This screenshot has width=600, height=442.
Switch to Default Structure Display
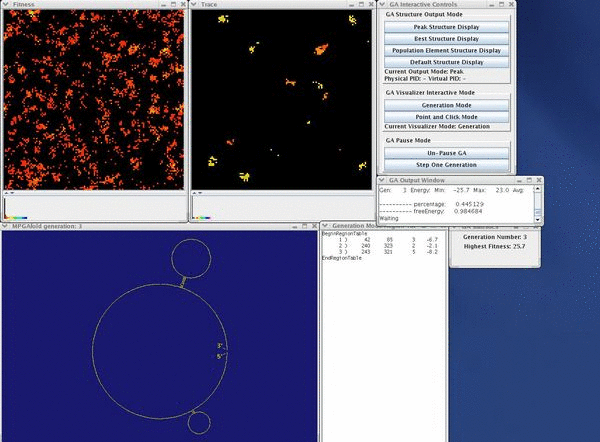coord(447,62)
